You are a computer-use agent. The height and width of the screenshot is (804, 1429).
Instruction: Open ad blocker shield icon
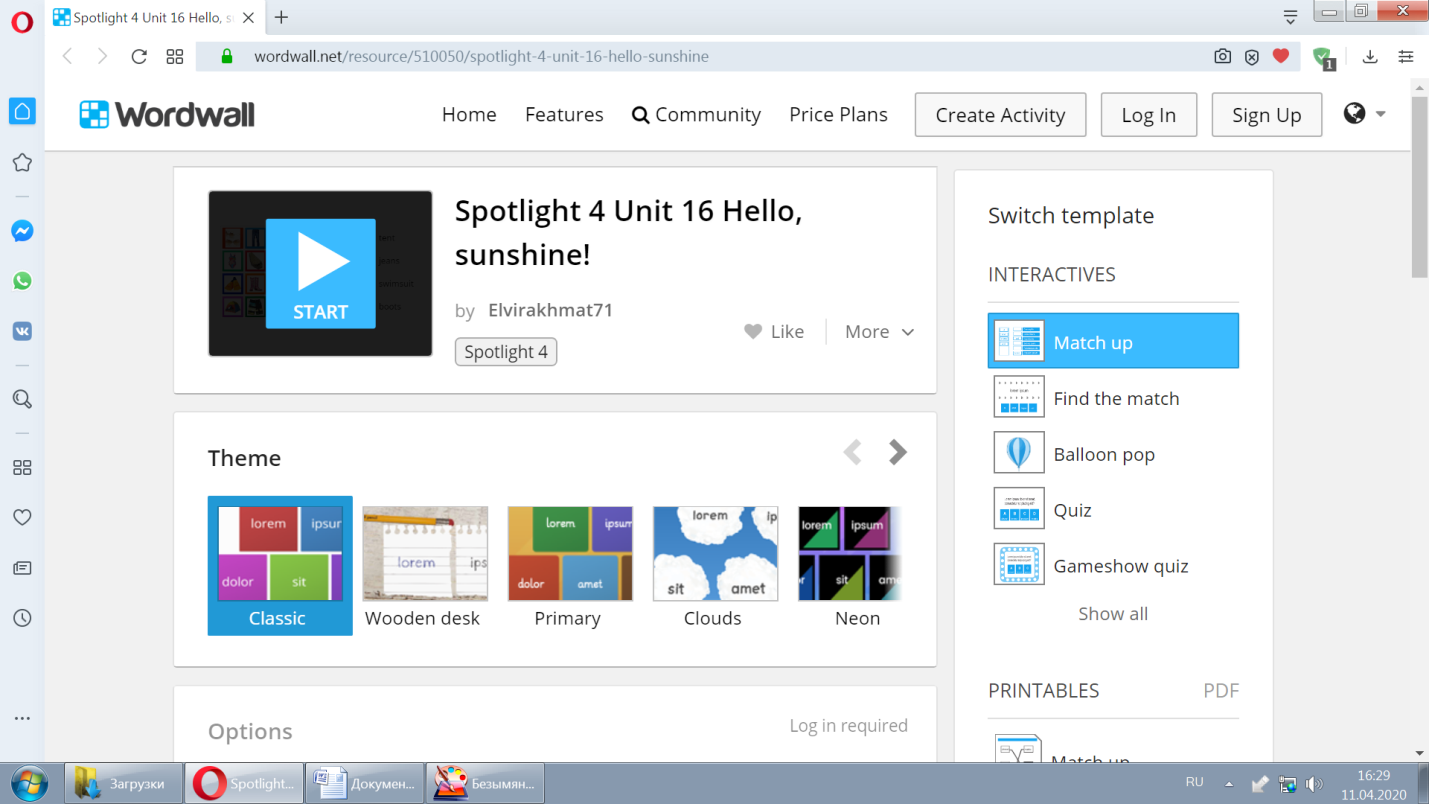(x=1251, y=57)
